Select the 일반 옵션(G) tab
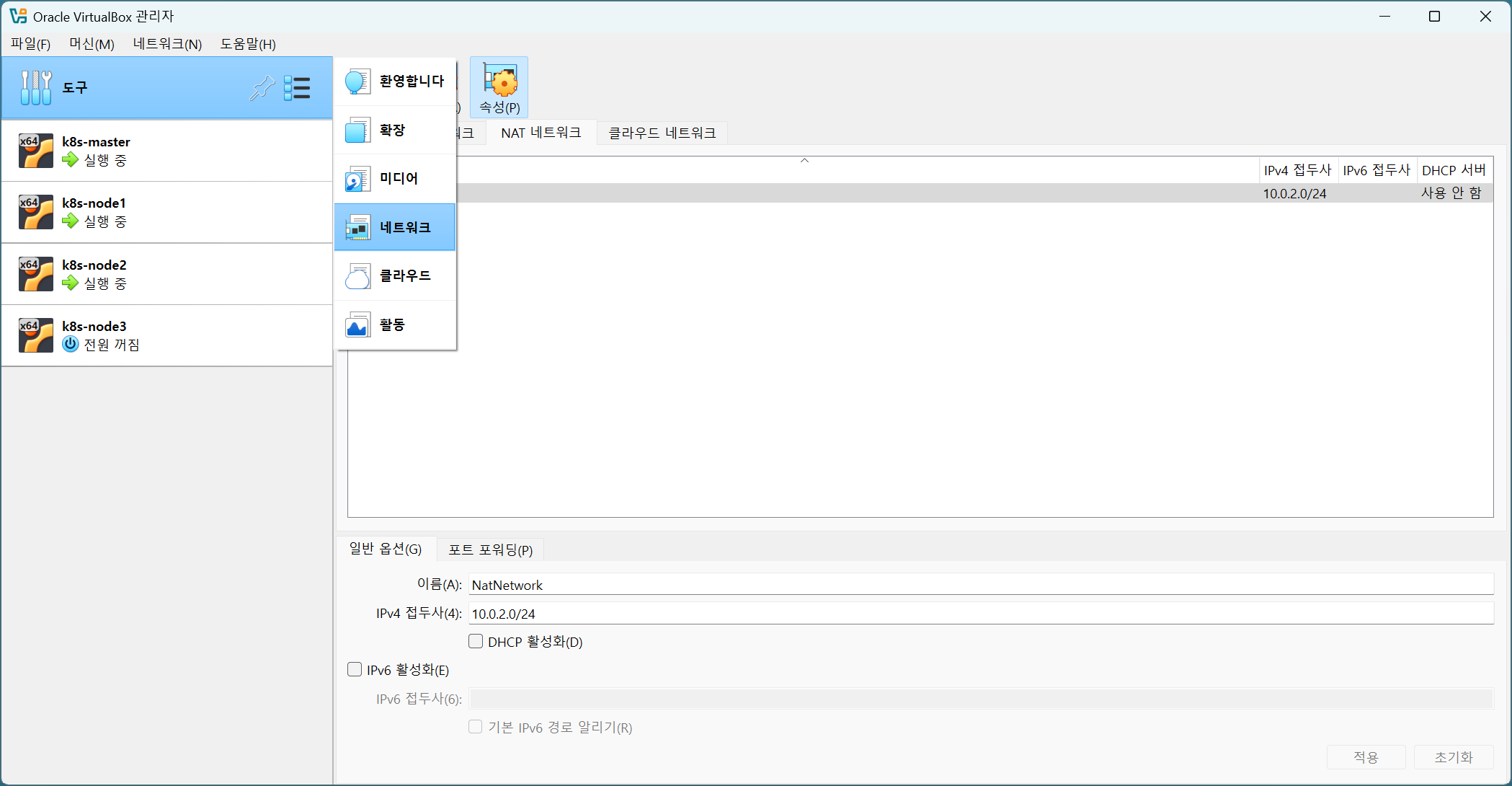1512x786 pixels. [386, 549]
